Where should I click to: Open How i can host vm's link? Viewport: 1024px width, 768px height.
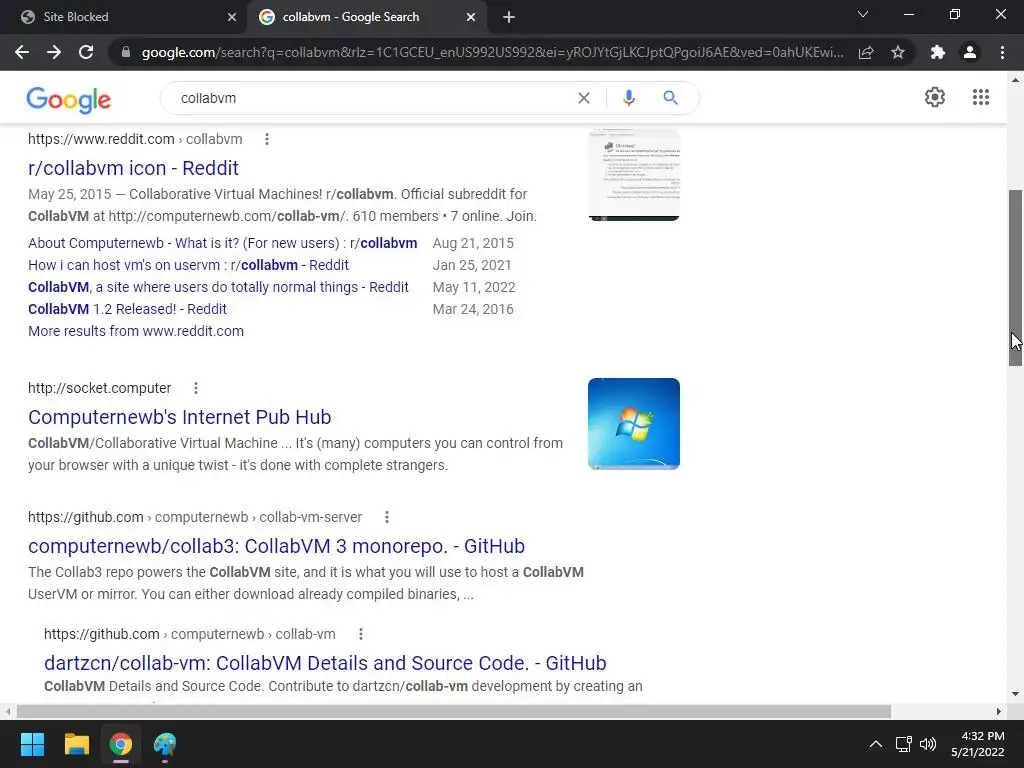[188, 265]
